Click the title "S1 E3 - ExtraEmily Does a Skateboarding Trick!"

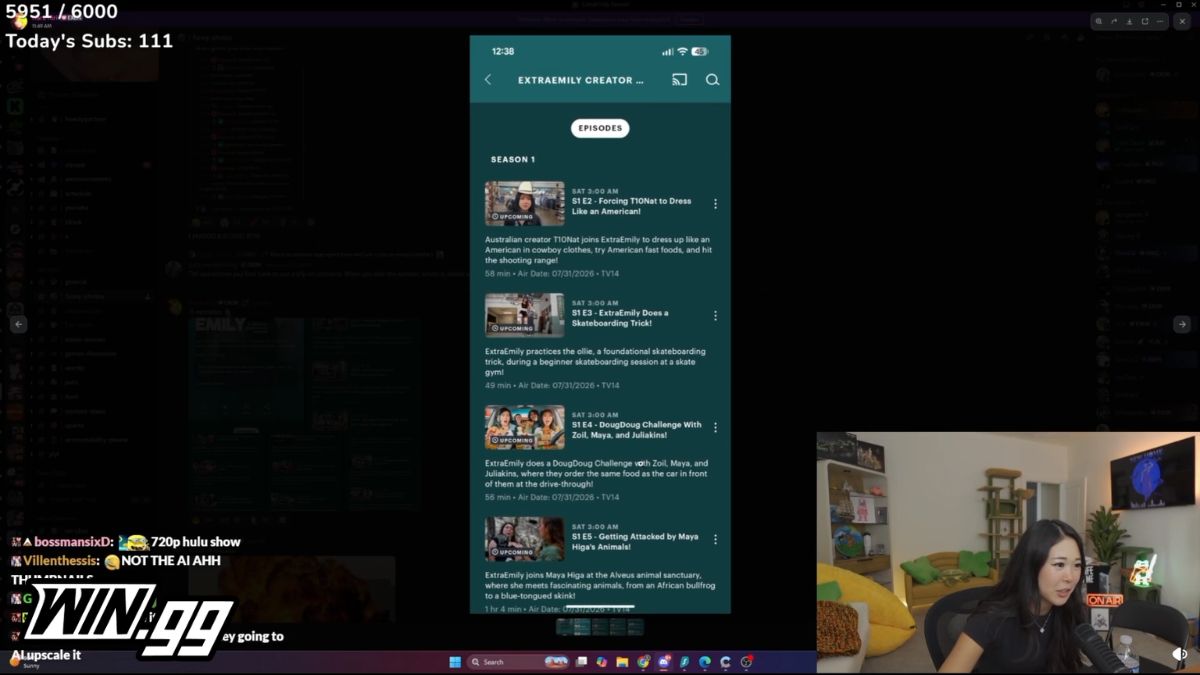point(620,318)
